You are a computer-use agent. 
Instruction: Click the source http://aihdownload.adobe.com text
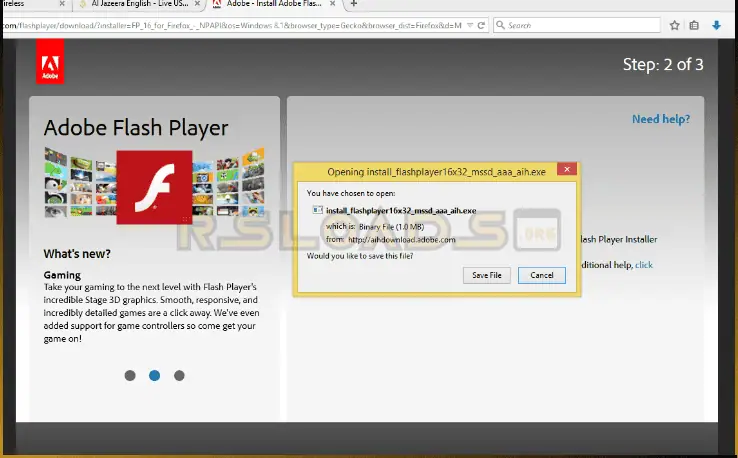[x=402, y=240]
